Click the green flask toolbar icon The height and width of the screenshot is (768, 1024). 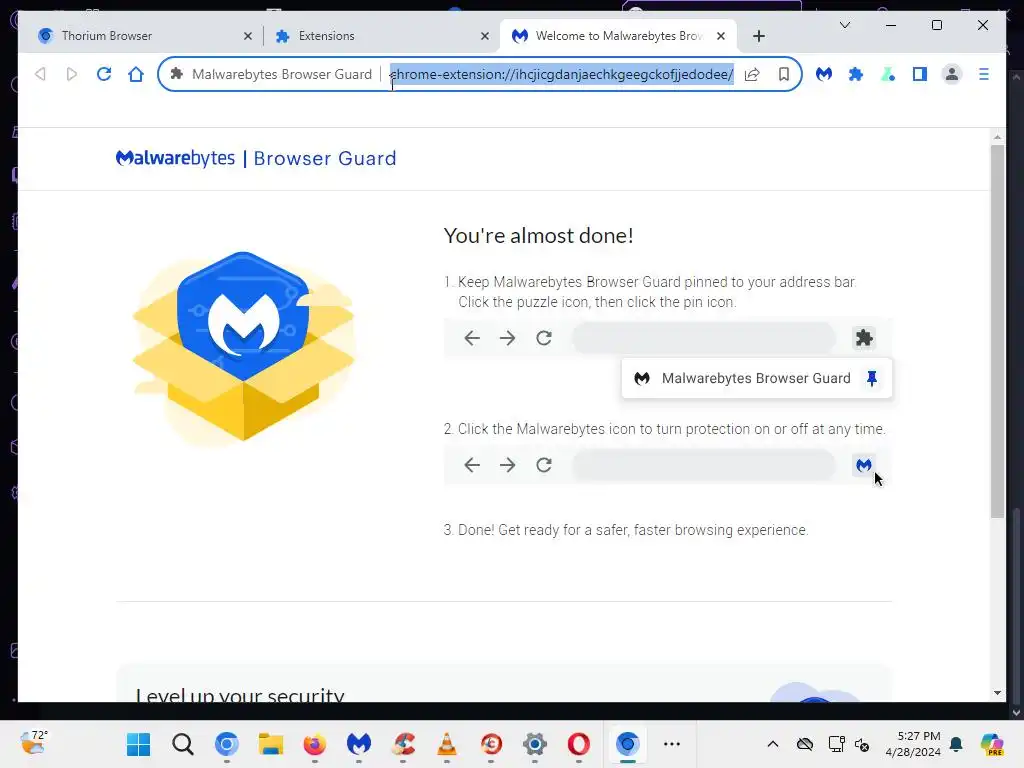point(888,74)
